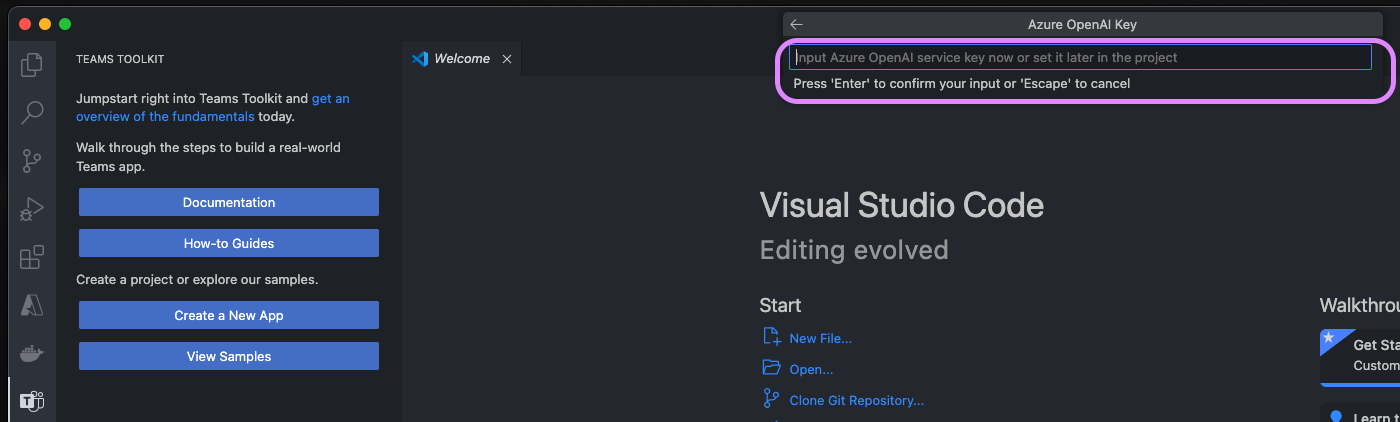Click the TEAMS TOOLKIT panel title
1400x422 pixels.
pos(120,59)
